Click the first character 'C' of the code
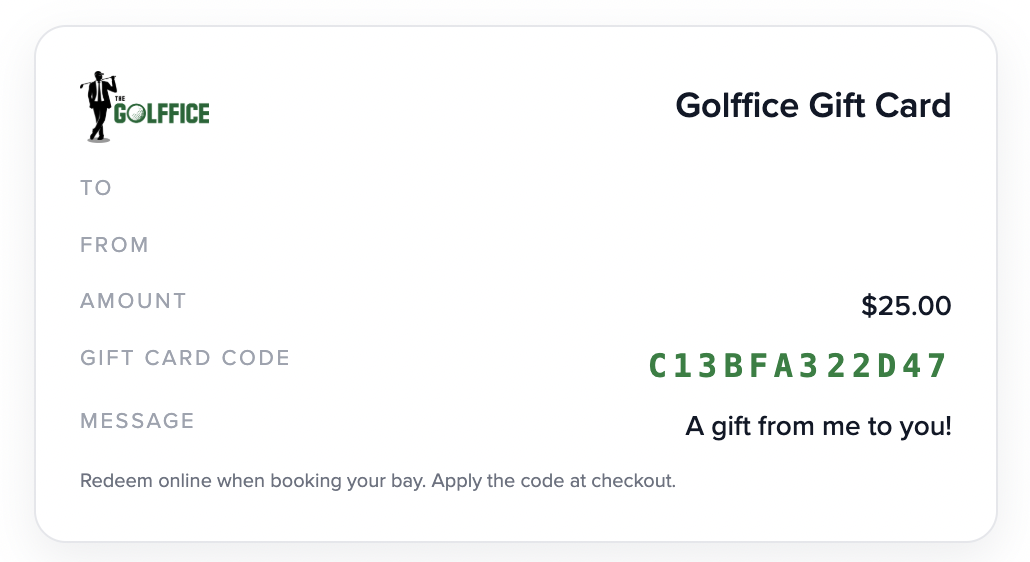1030x562 pixels. [659, 366]
